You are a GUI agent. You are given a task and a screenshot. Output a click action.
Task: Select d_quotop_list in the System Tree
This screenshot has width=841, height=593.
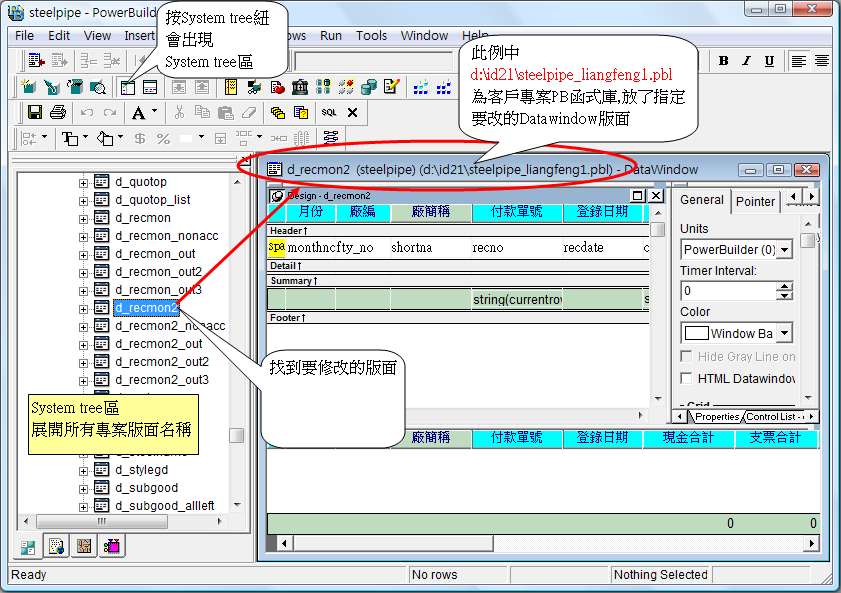pos(153,200)
